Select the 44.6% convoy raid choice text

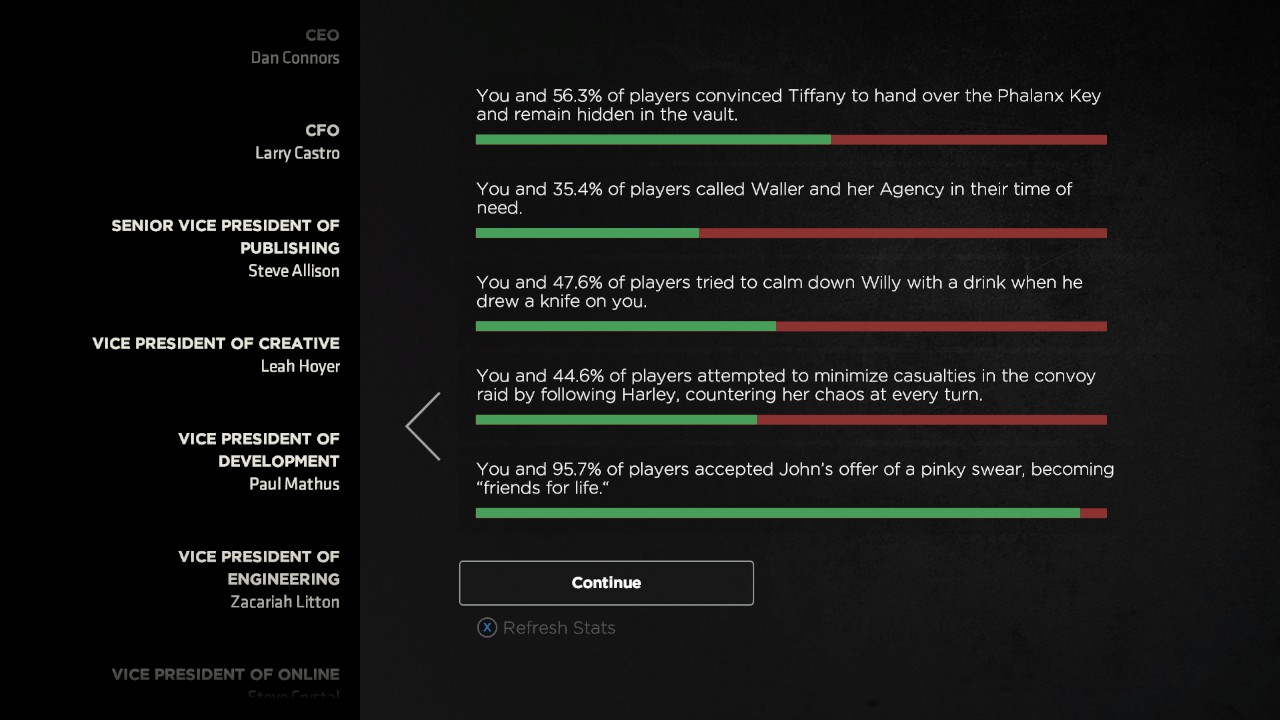click(x=786, y=385)
